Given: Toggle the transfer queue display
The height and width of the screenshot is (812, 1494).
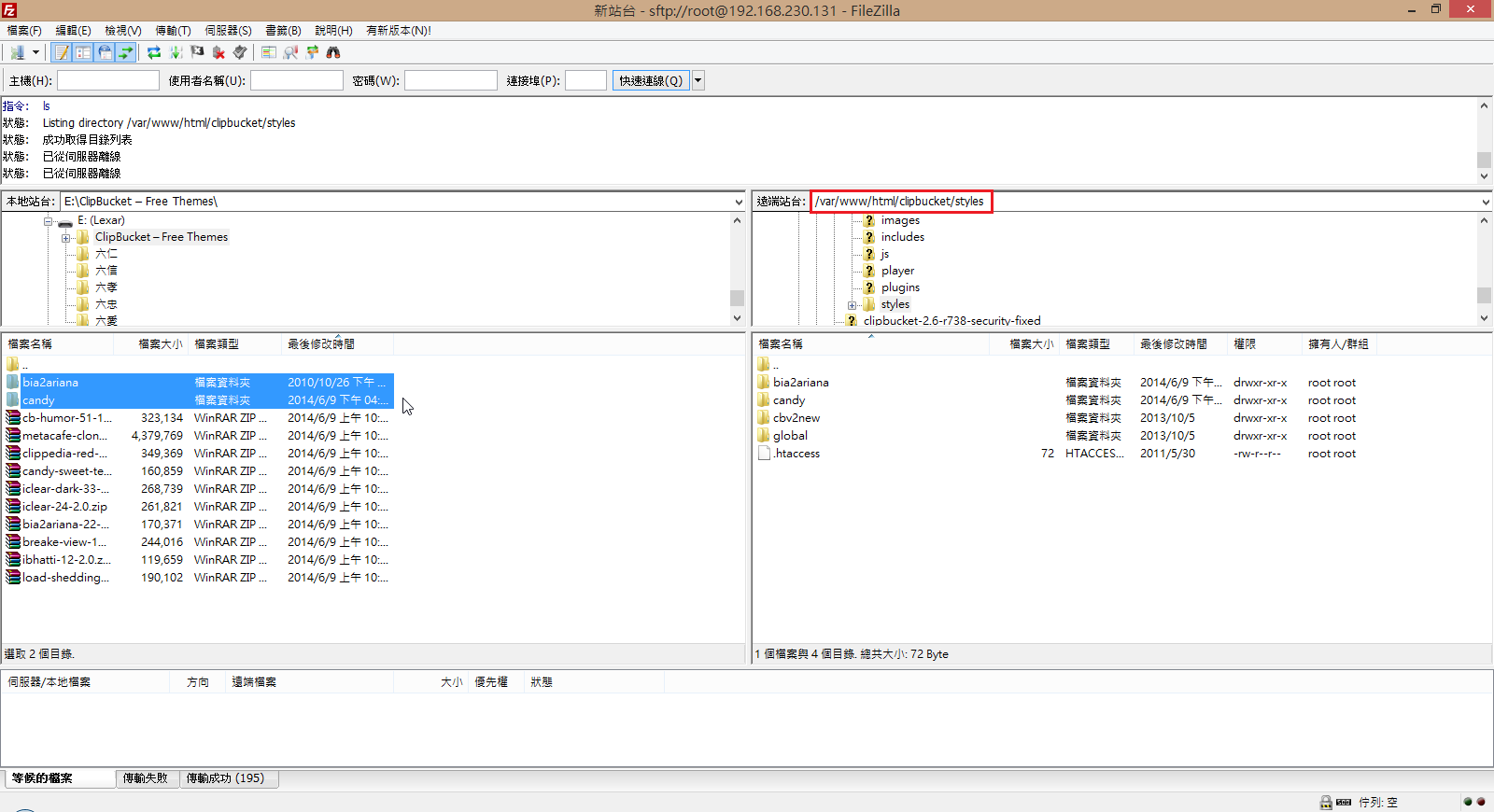Looking at the screenshot, I should pos(126,52).
